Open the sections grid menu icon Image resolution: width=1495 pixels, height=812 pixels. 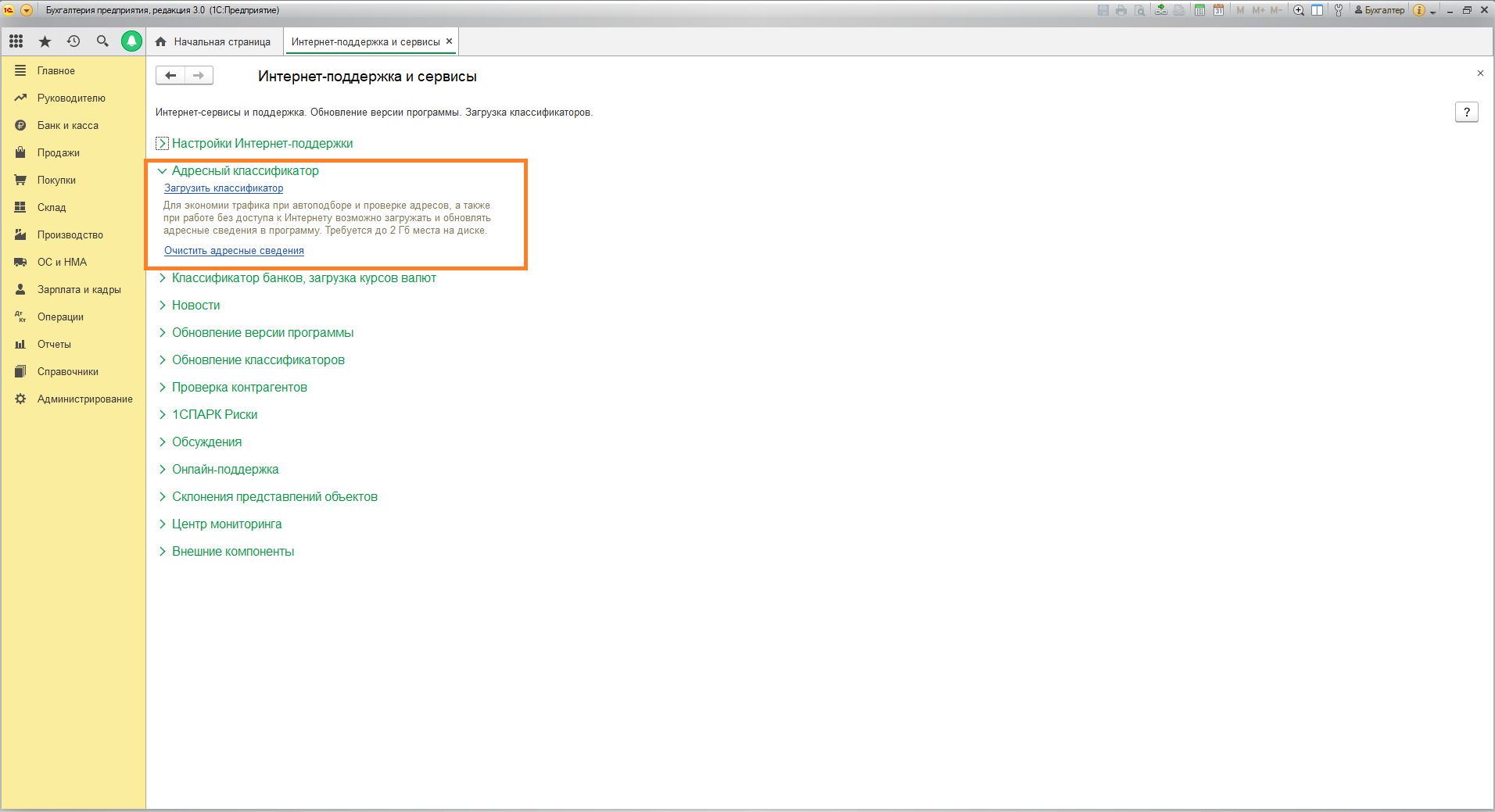click(16, 41)
